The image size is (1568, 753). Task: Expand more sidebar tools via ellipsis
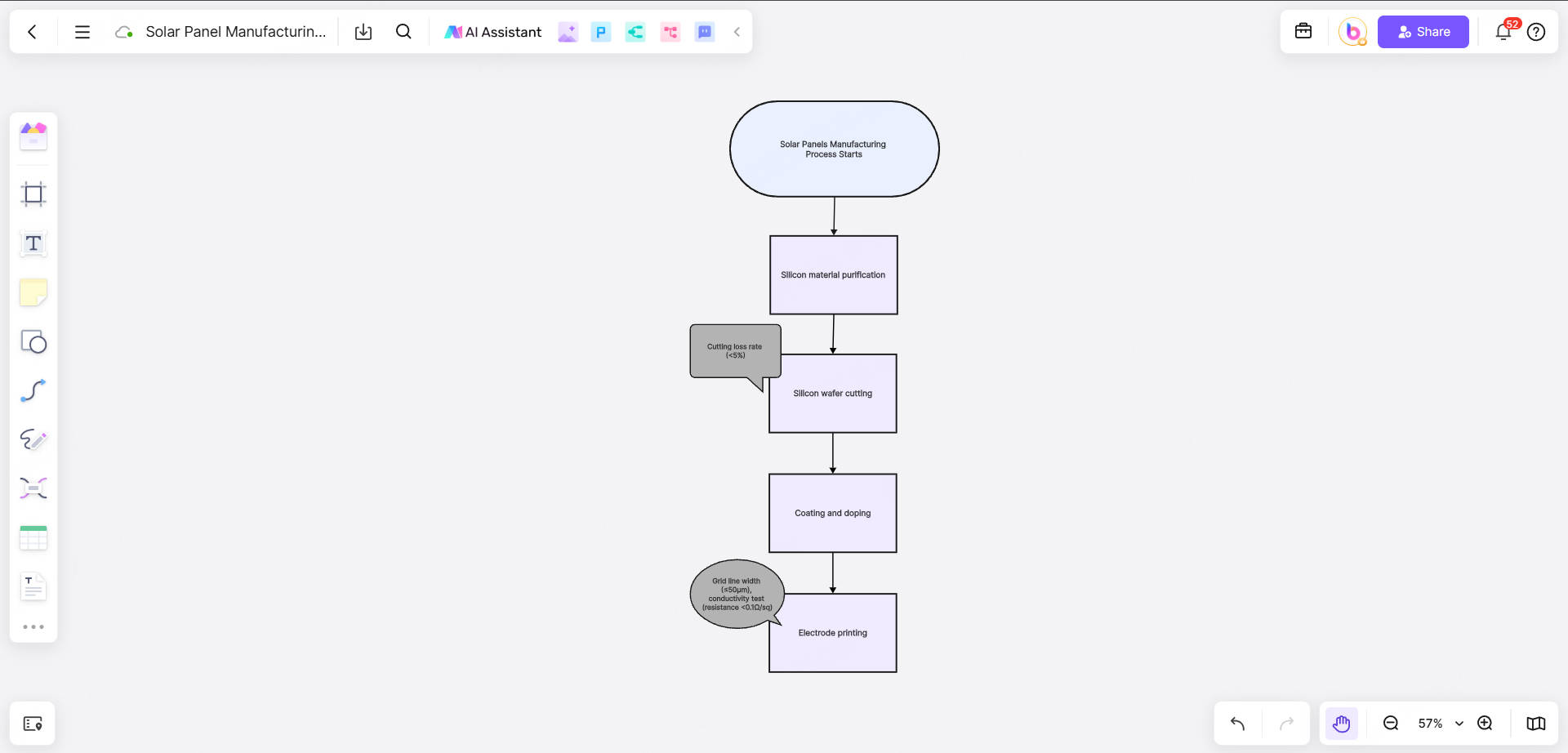click(x=33, y=626)
